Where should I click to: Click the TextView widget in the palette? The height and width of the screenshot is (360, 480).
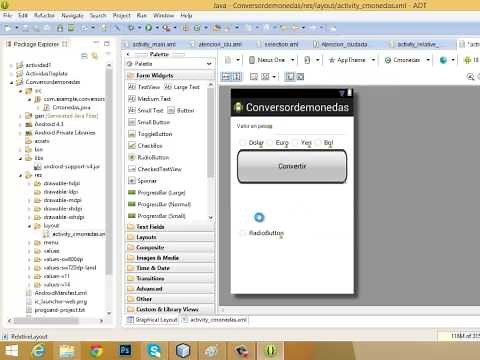point(144,87)
